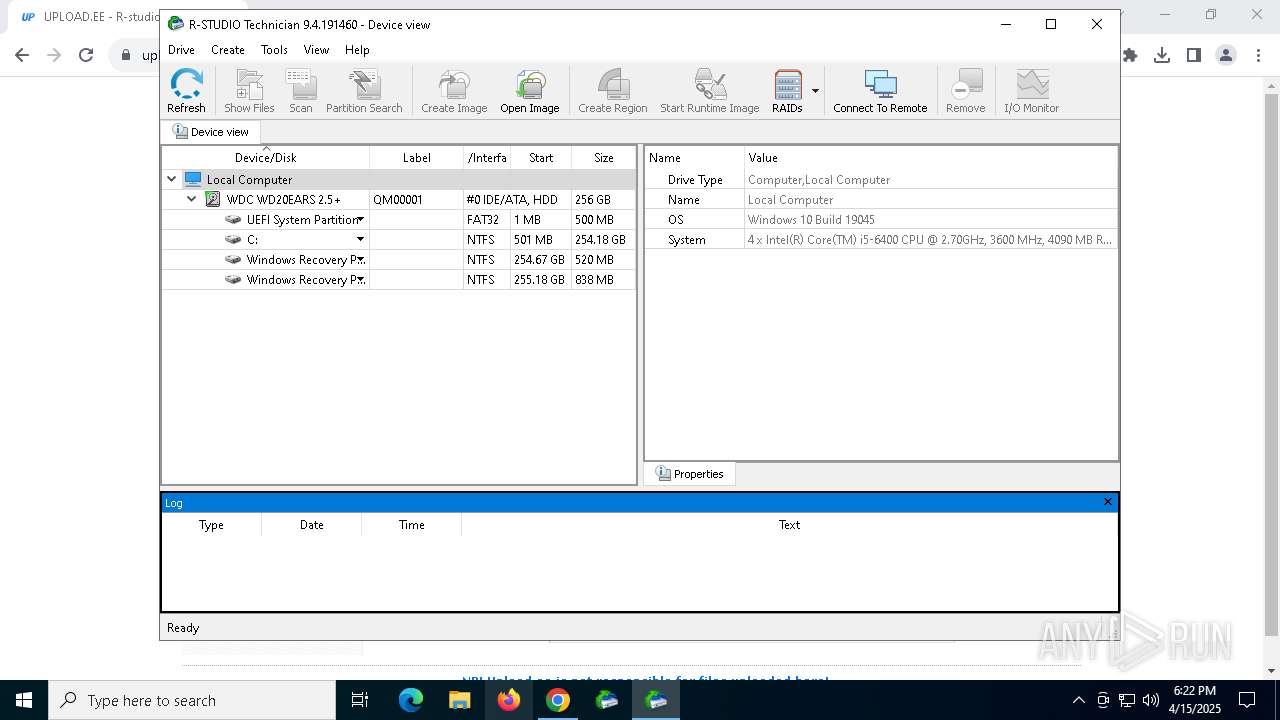Collapse the WDC WD20EARS drive node

click(192, 200)
